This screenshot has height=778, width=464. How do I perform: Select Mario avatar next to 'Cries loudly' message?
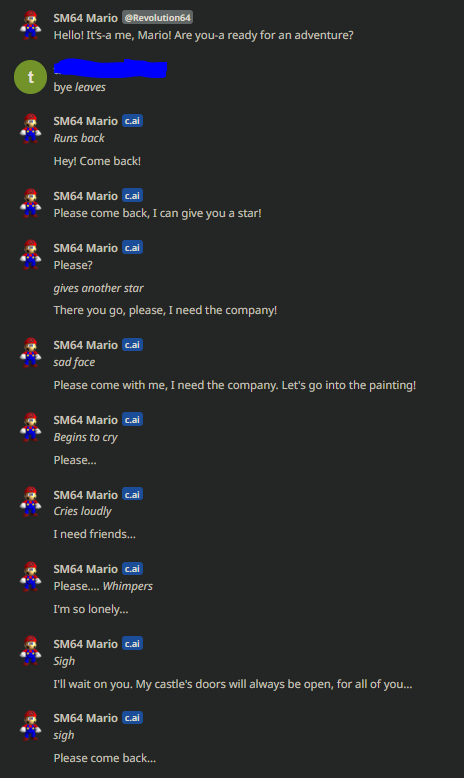(x=30, y=502)
